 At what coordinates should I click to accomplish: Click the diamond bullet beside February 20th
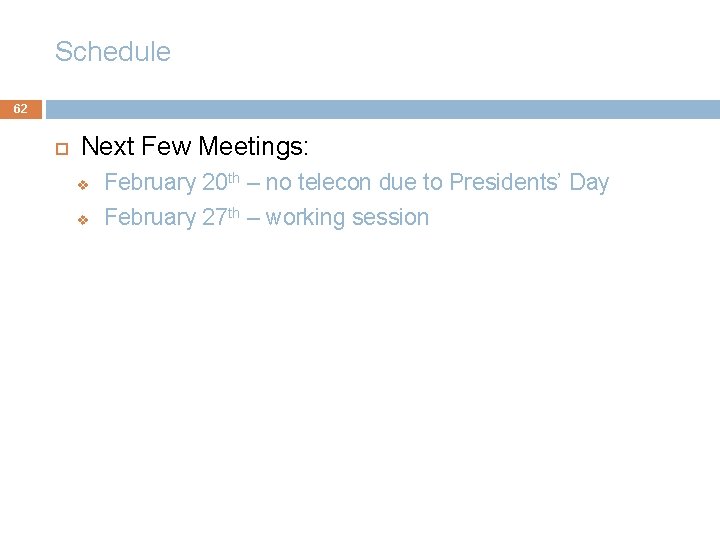(x=84, y=184)
